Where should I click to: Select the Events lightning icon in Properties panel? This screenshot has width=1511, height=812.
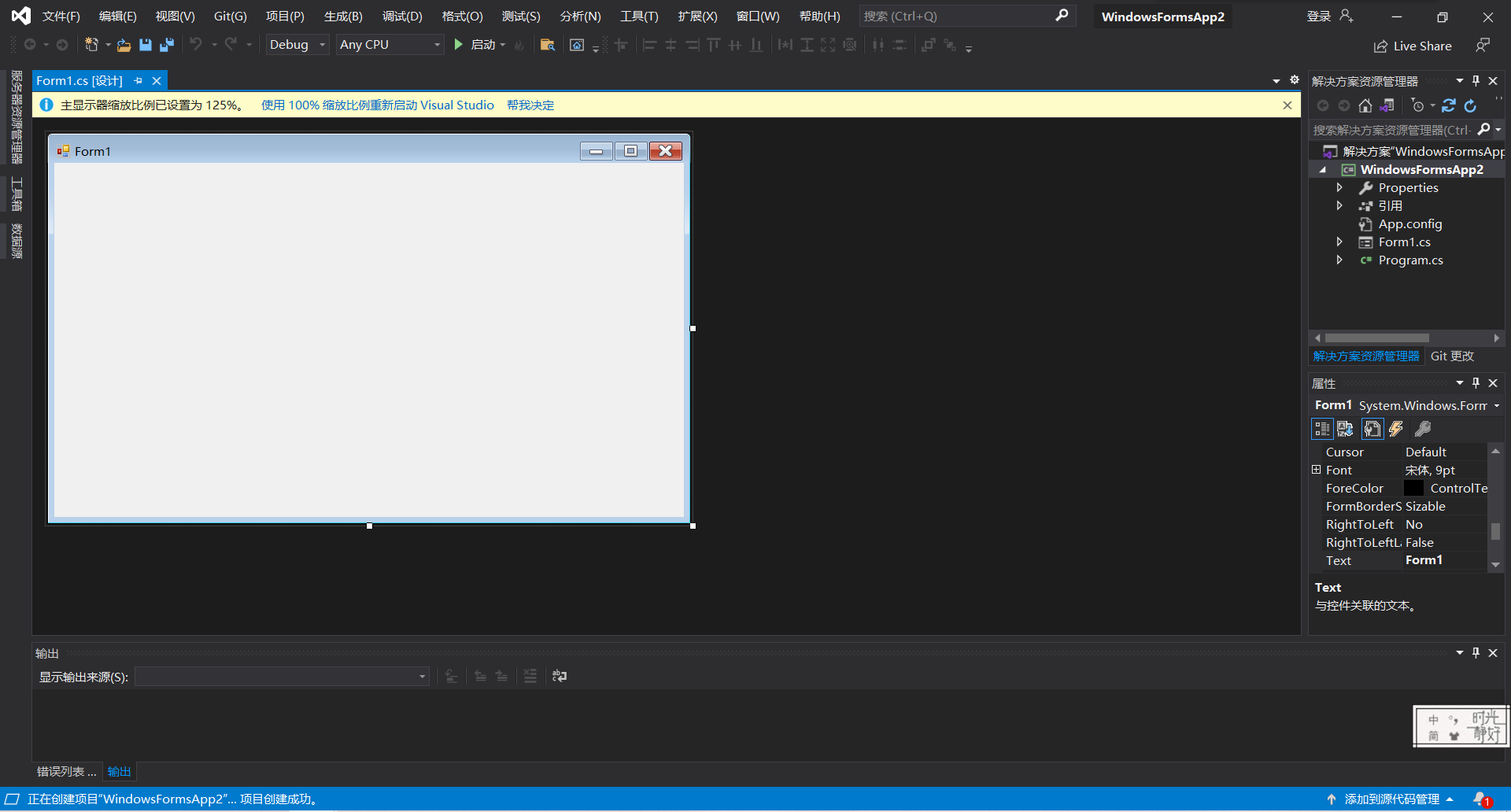click(1396, 429)
